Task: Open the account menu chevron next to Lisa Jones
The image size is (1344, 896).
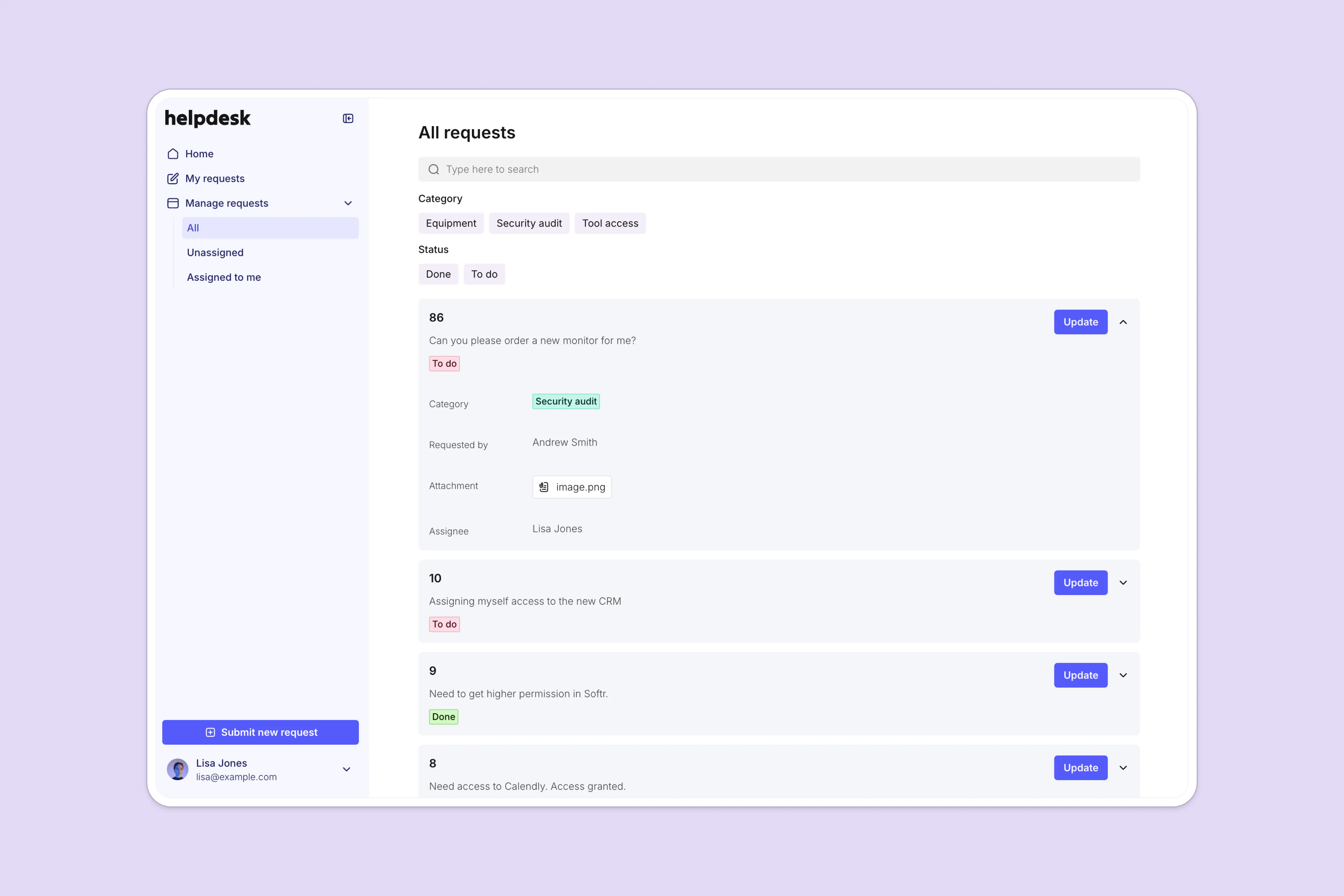Action: click(346, 769)
